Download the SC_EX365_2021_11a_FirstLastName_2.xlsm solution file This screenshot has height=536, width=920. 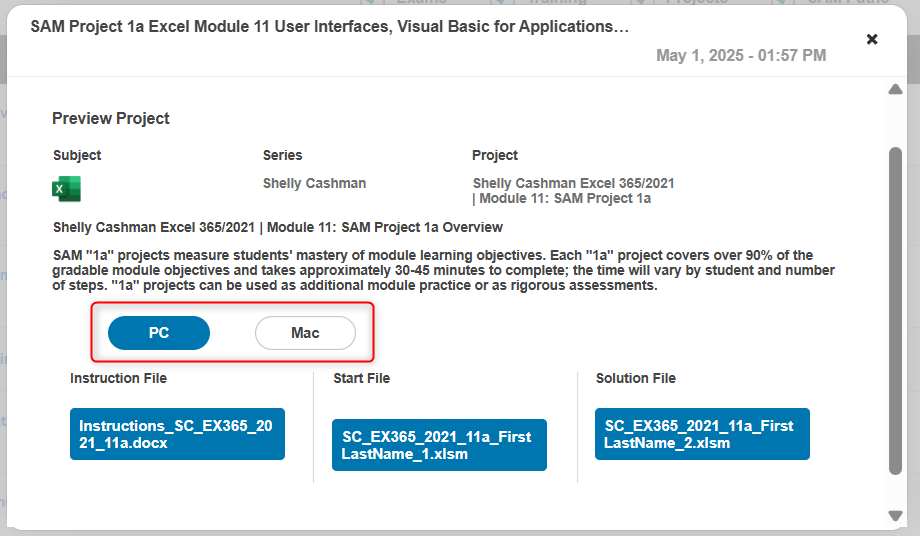point(702,434)
